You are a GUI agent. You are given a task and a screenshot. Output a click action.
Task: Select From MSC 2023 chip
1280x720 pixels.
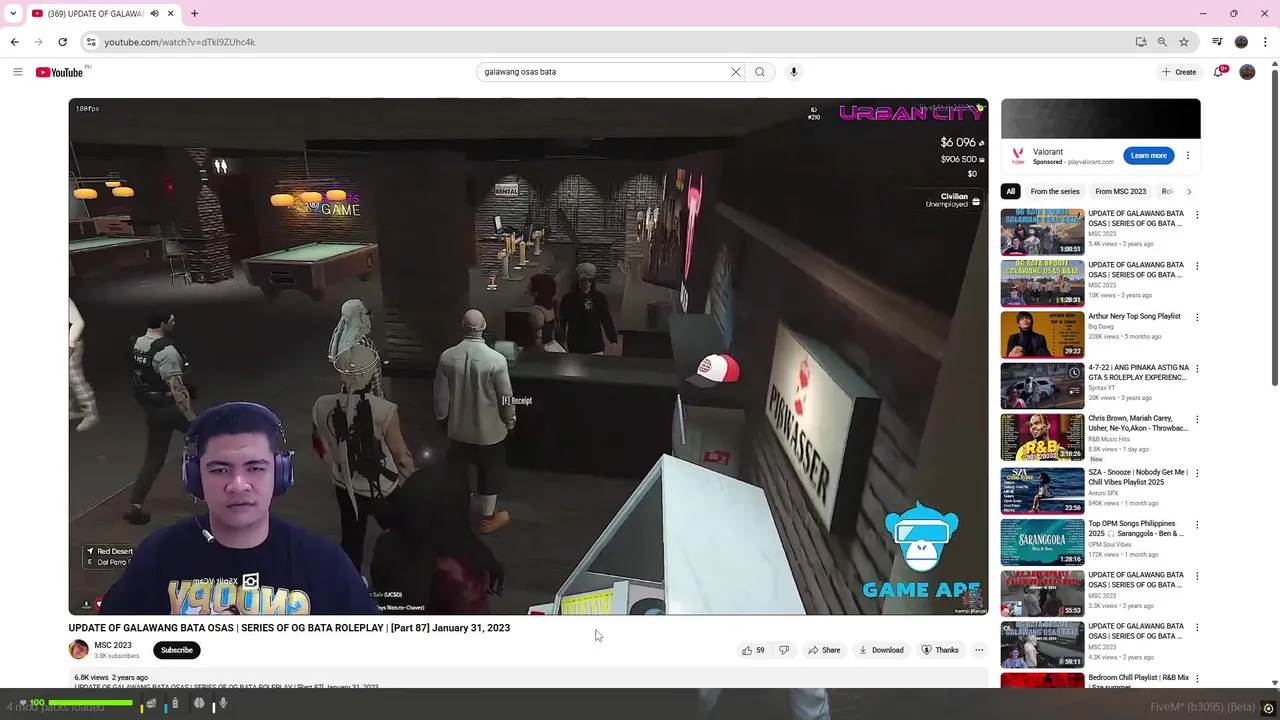click(x=1120, y=191)
